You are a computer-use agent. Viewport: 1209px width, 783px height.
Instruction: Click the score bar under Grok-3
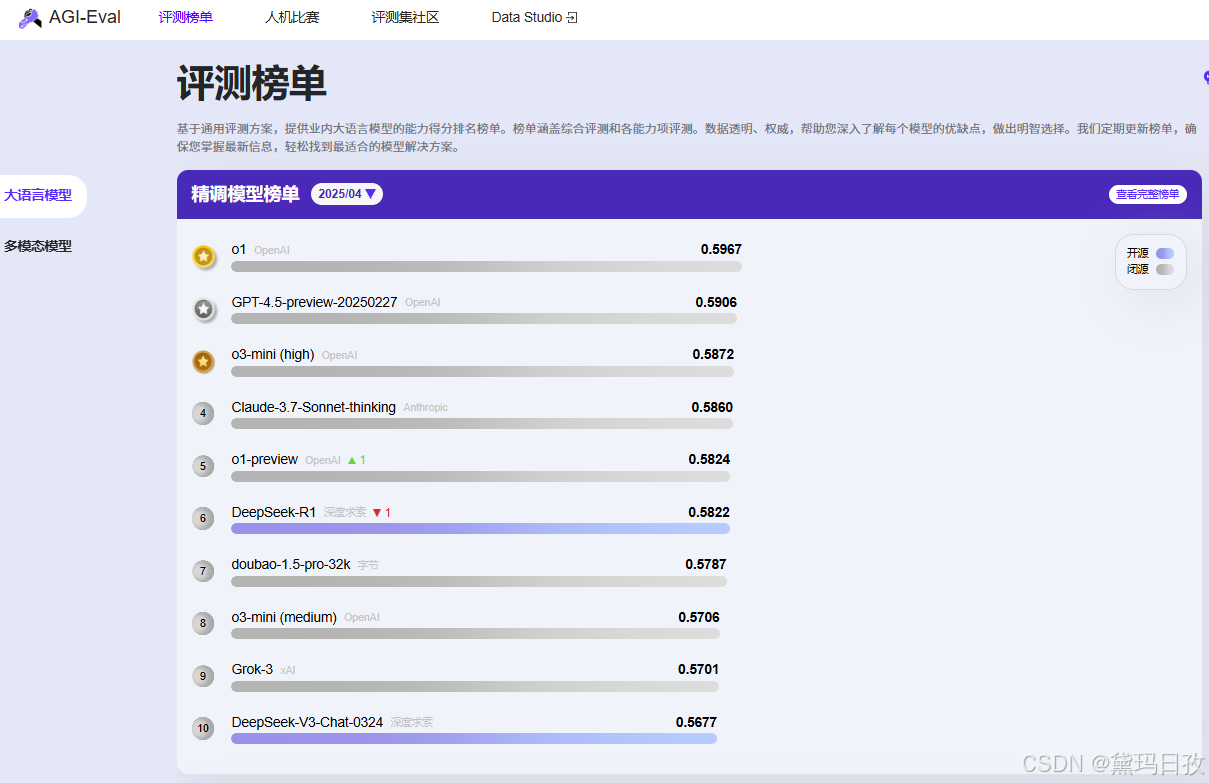tap(475, 686)
